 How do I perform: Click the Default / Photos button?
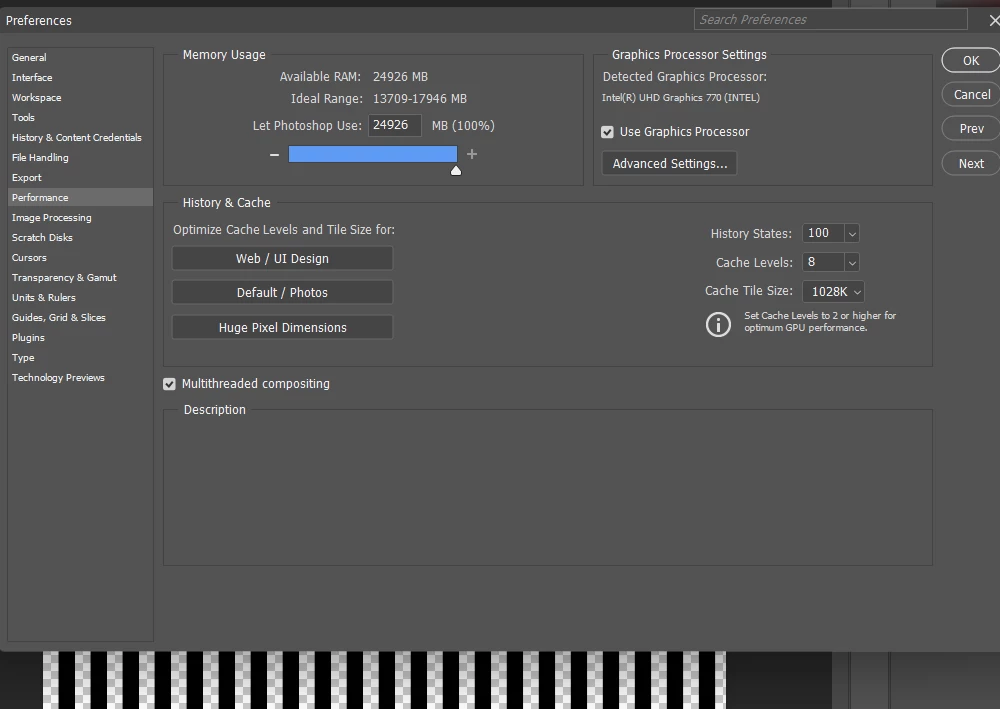[283, 292]
